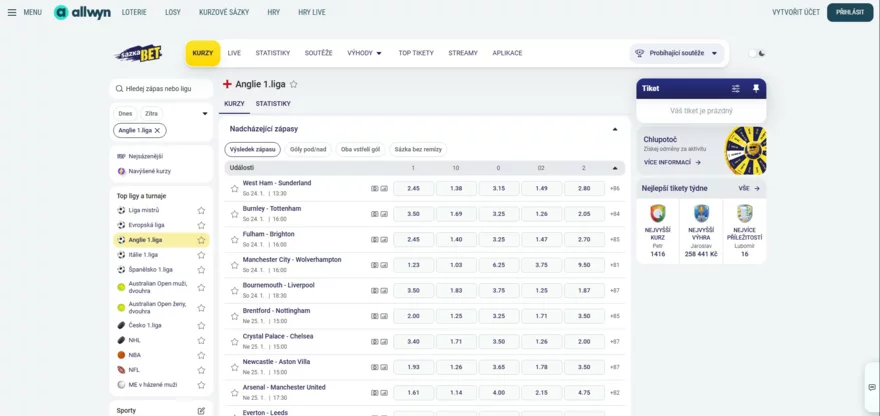The width and height of the screenshot is (880, 416).
Task: Open stream icon for West Ham - Sunderland
Action: point(375,189)
